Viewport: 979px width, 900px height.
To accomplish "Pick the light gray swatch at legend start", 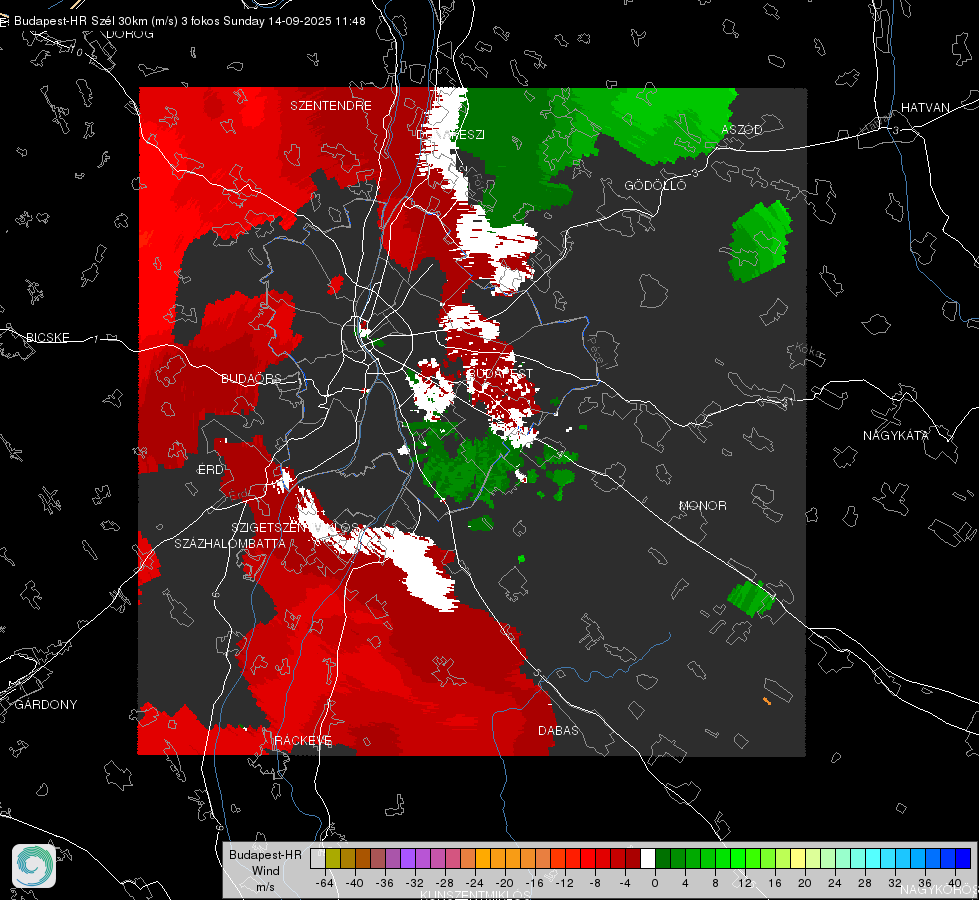I will click(x=318, y=859).
